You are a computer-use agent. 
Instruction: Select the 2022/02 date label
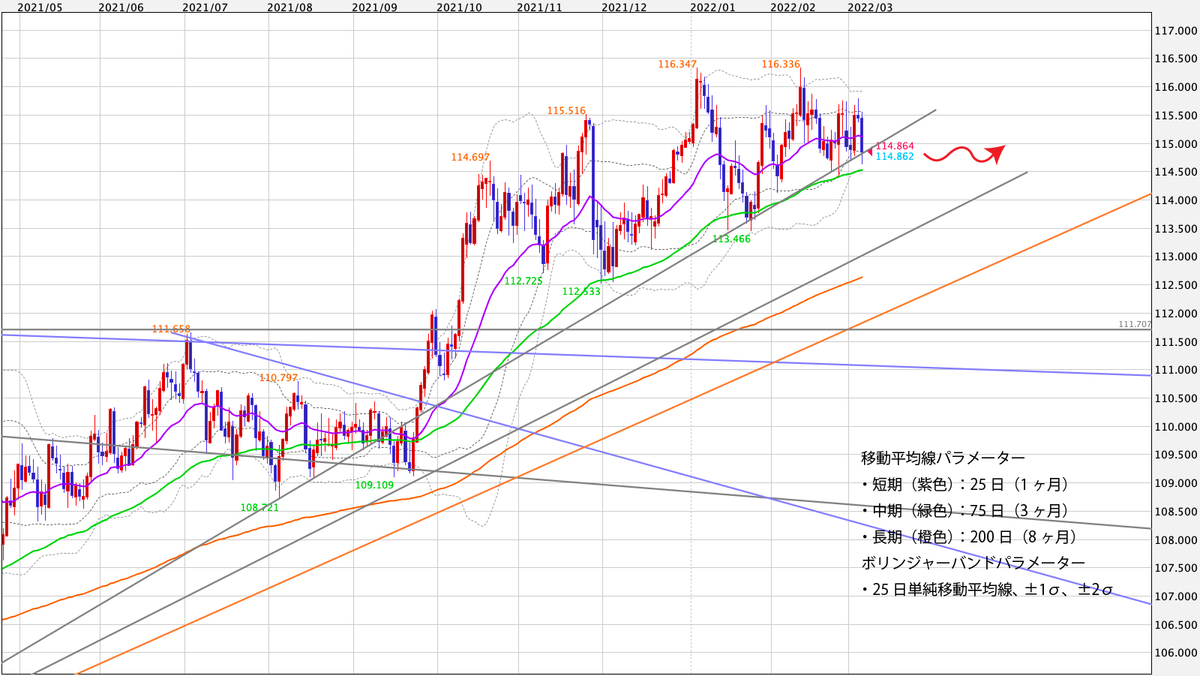(x=793, y=7)
